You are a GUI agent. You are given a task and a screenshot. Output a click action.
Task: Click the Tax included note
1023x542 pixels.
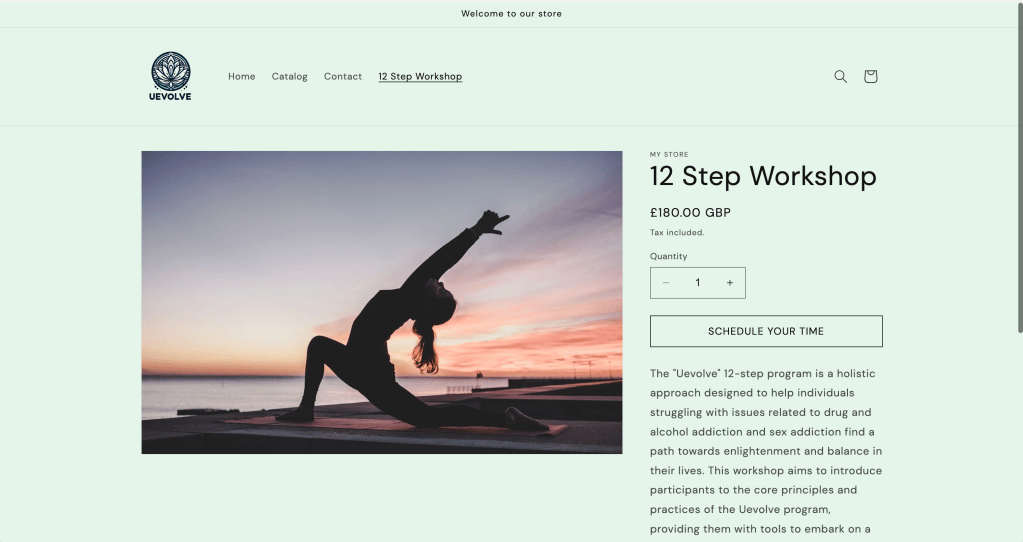[677, 232]
